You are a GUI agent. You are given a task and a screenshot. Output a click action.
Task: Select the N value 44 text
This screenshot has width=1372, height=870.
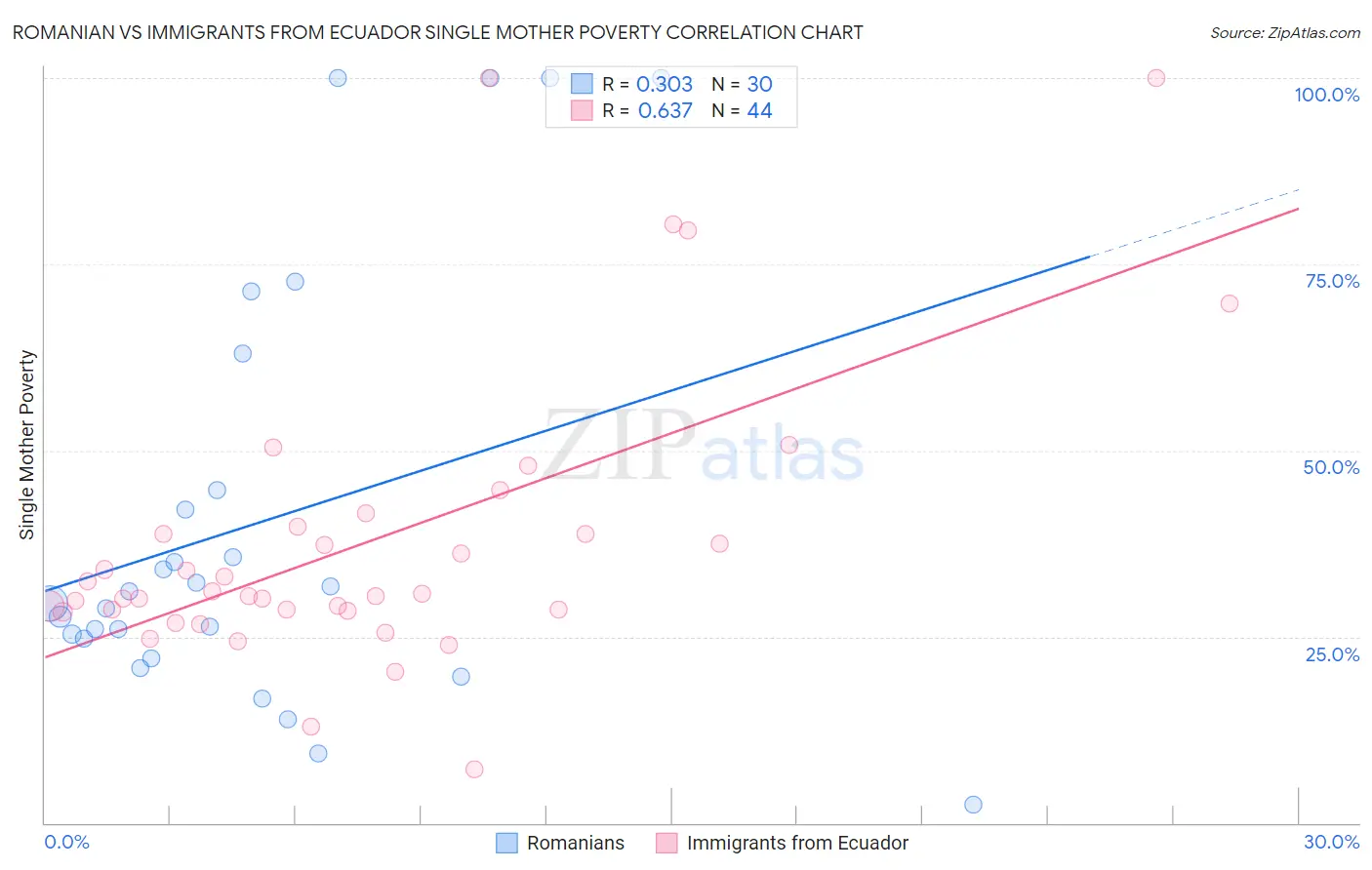click(x=759, y=110)
